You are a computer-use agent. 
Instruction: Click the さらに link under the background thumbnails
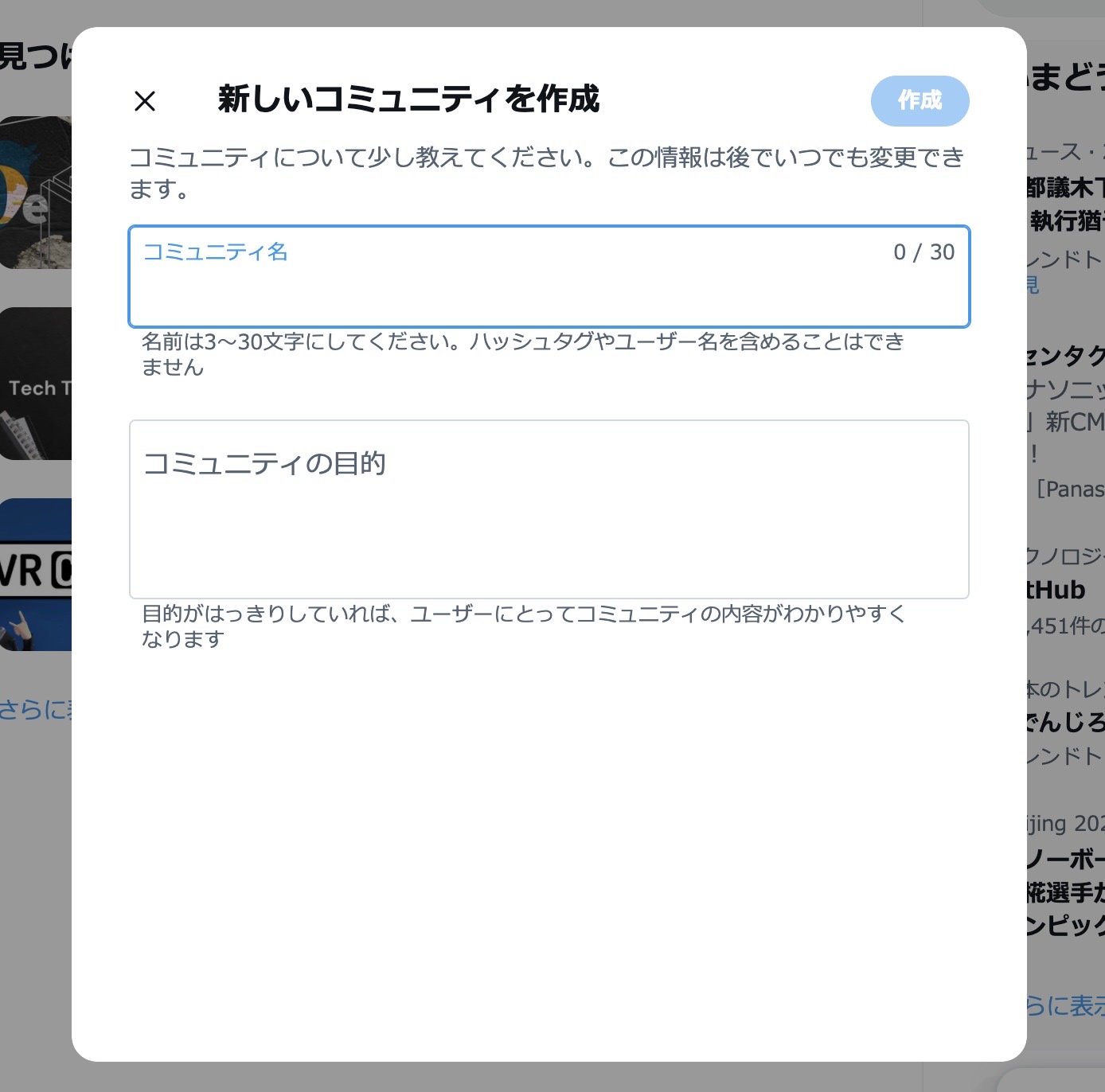[x=36, y=708]
